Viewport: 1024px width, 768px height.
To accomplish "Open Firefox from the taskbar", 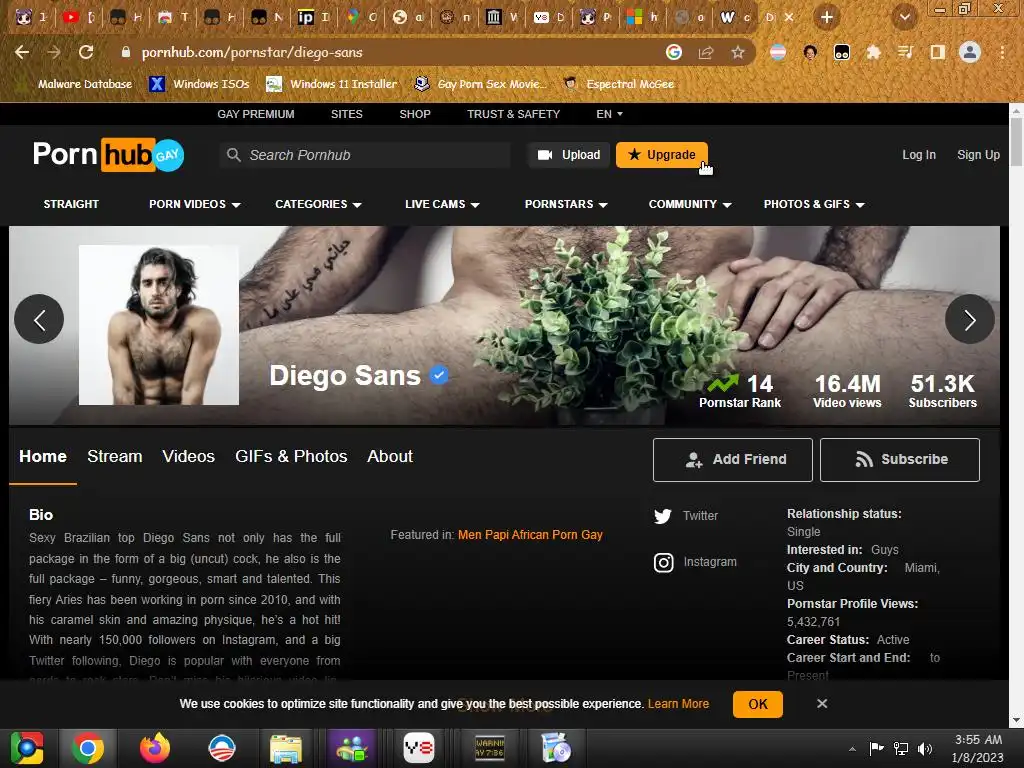I will (155, 748).
